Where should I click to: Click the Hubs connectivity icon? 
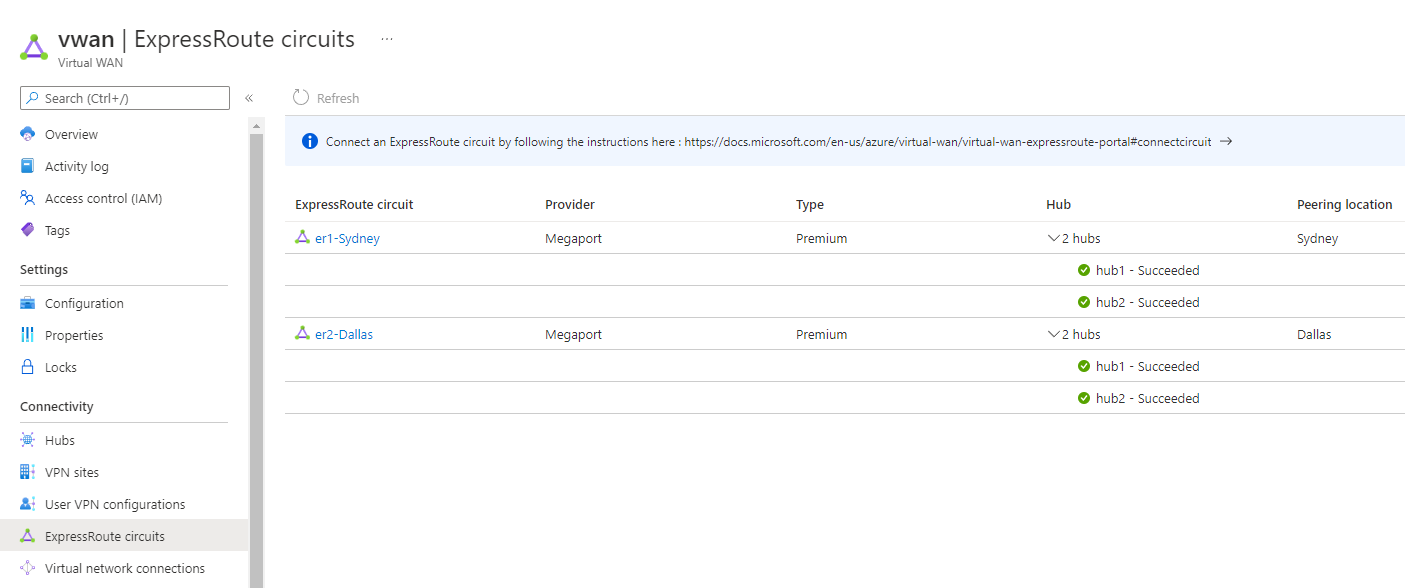[x=28, y=439]
